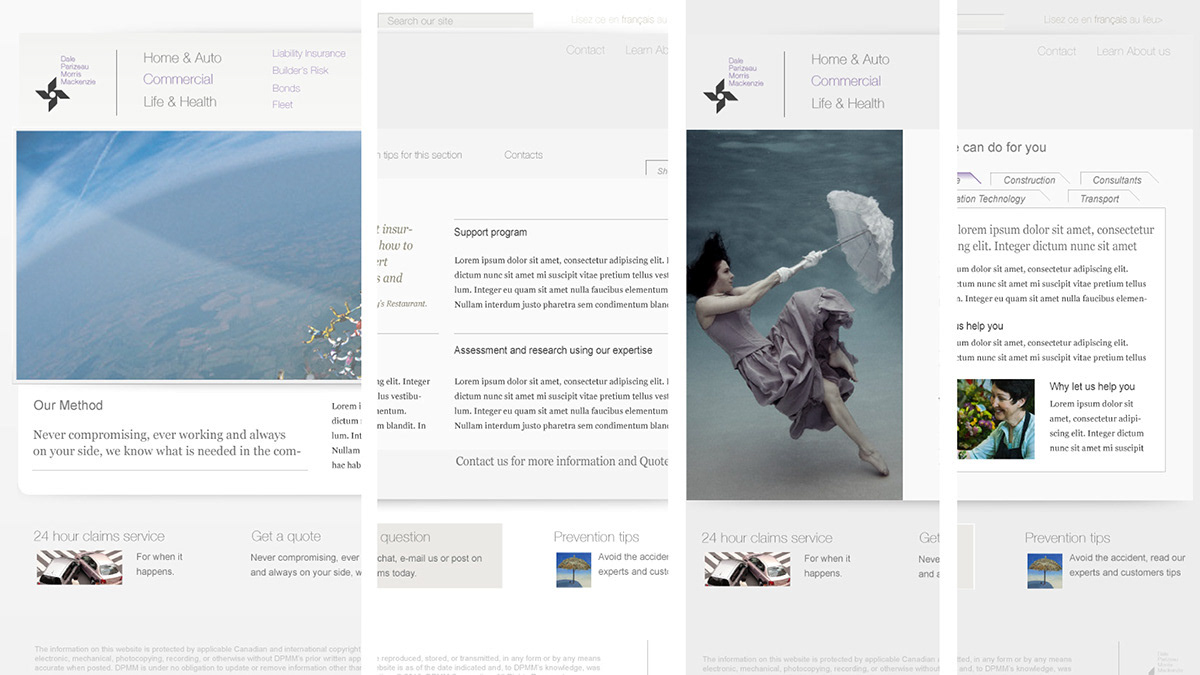This screenshot has height=675, width=1200.
Task: Click the crashed car thumbnail in leftmost page
Action: tap(79, 567)
